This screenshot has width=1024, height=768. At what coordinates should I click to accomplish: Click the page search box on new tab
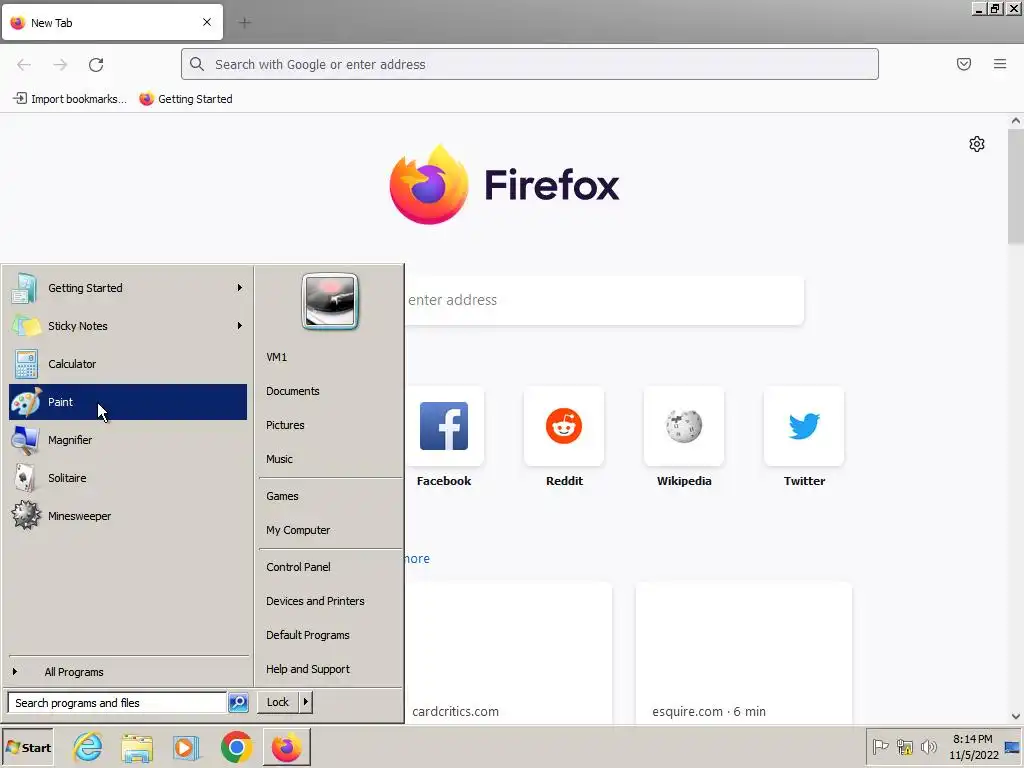604,300
